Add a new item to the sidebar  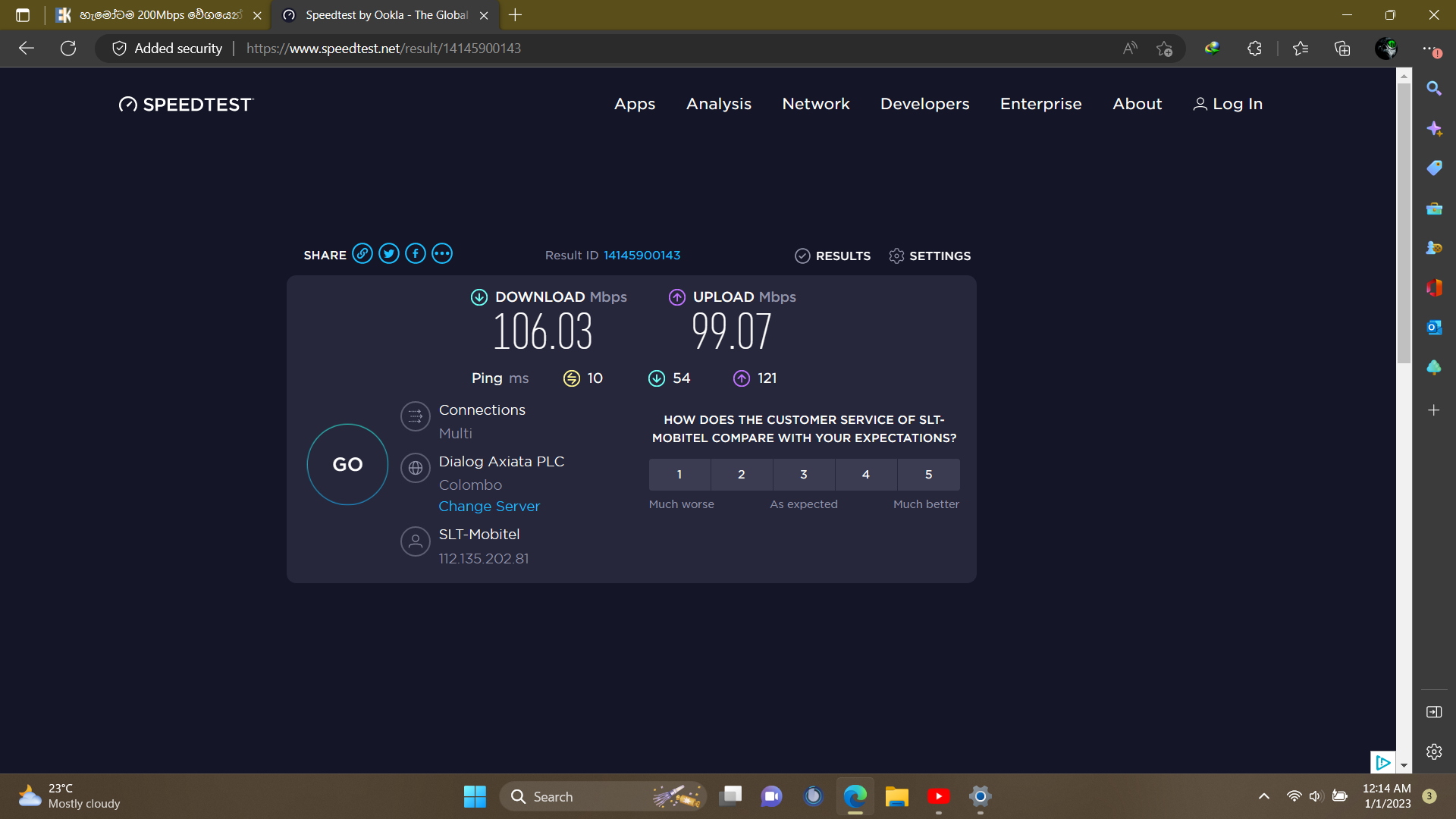click(x=1433, y=410)
